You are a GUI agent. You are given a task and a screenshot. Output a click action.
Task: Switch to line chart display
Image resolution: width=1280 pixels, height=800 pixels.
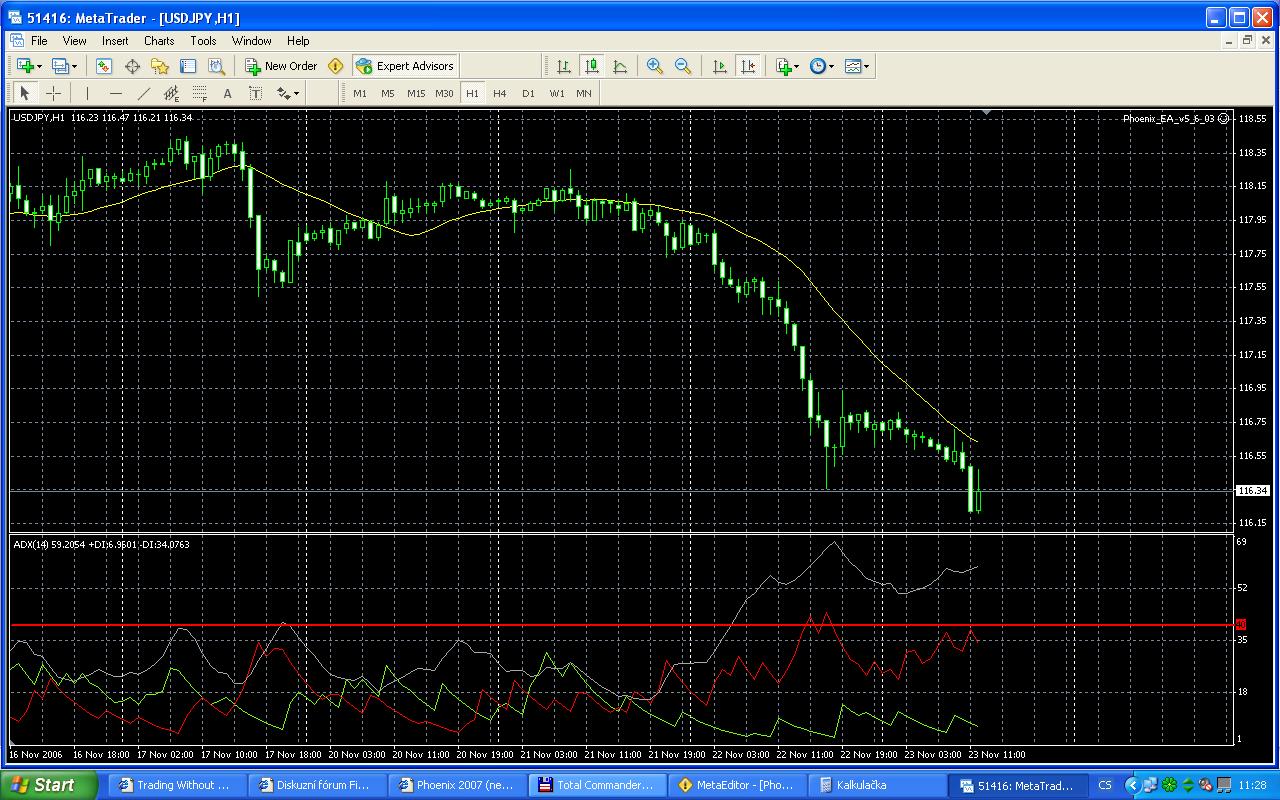[x=620, y=66]
